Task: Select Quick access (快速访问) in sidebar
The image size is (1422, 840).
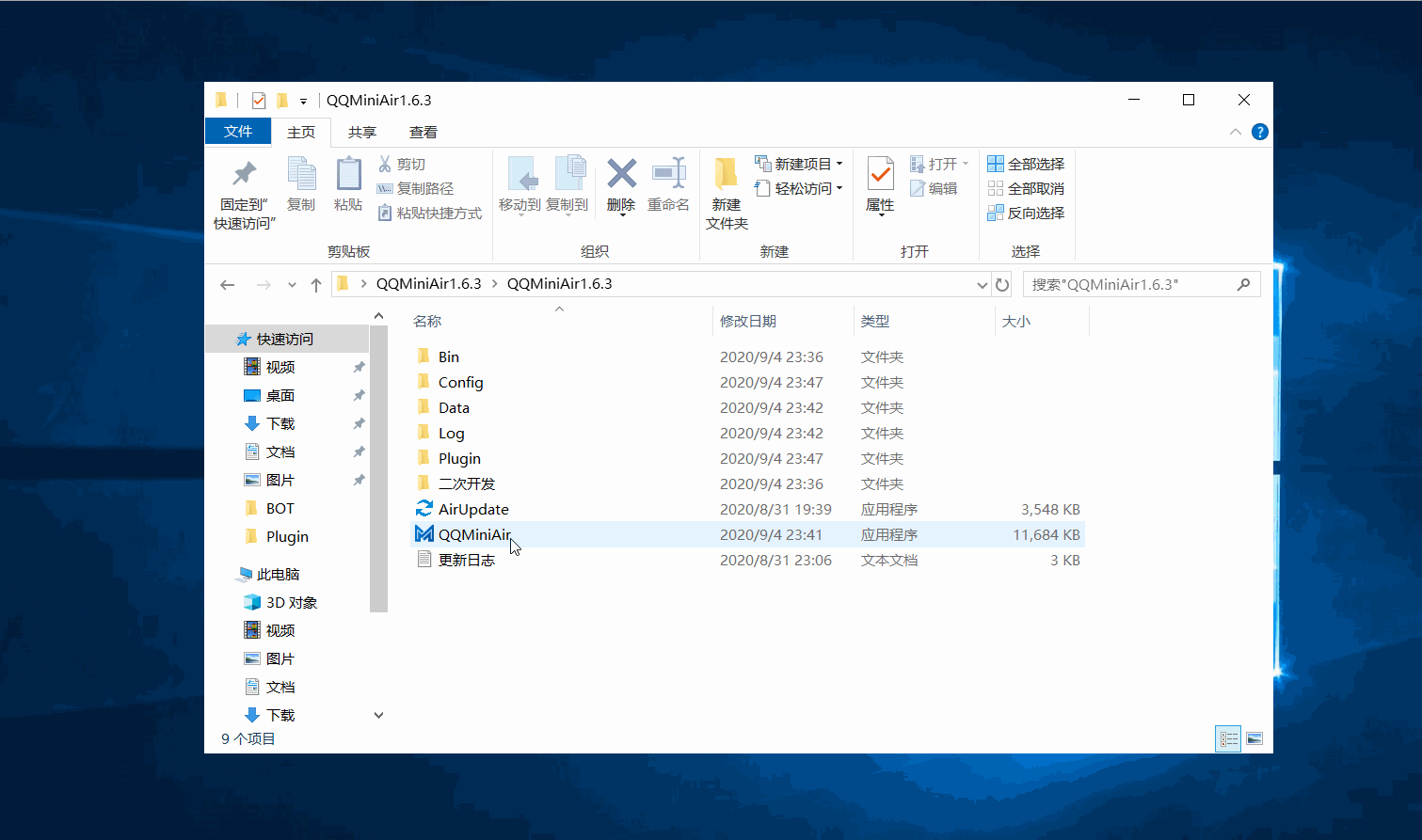Action: coord(286,339)
